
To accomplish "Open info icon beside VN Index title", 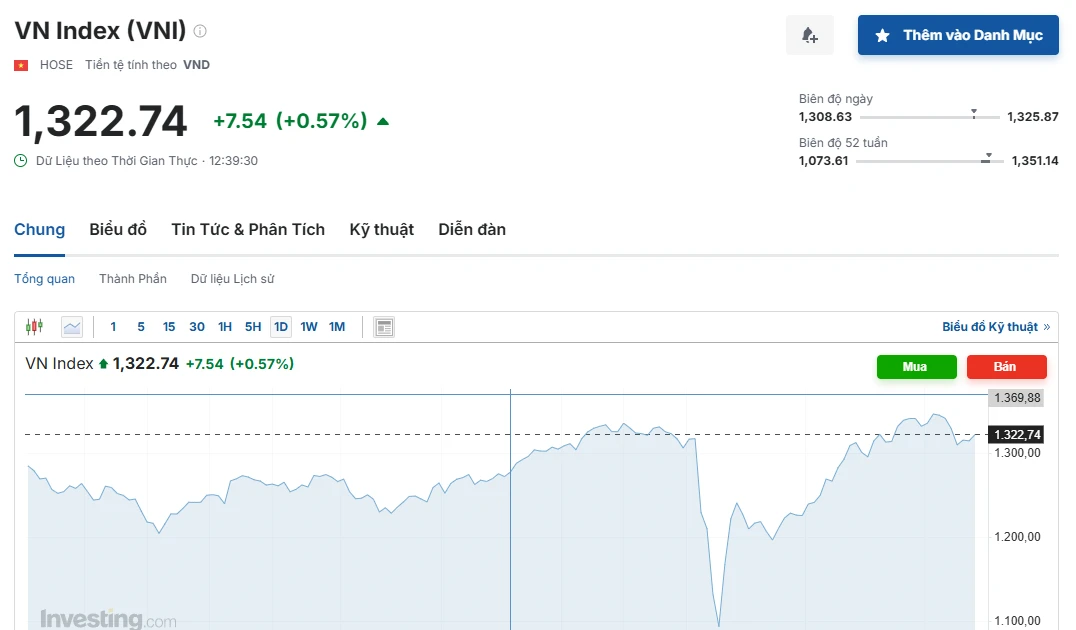I will point(200,31).
